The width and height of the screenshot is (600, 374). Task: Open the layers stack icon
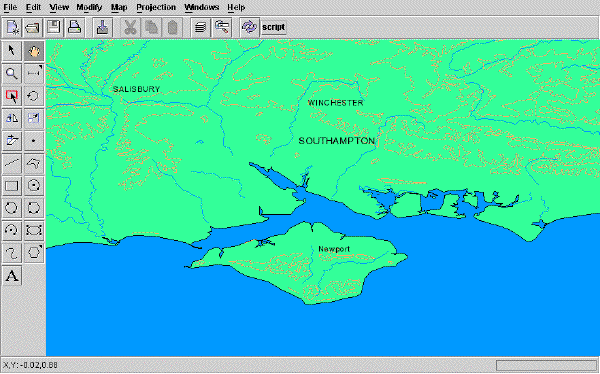tap(200, 28)
